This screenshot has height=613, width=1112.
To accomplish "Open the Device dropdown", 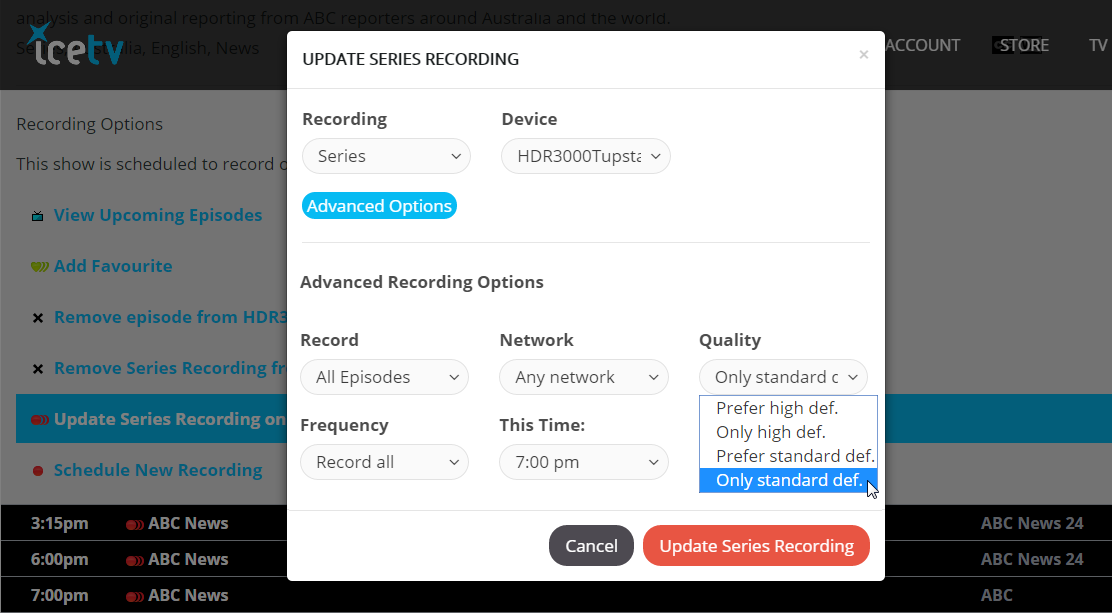I will [x=586, y=156].
